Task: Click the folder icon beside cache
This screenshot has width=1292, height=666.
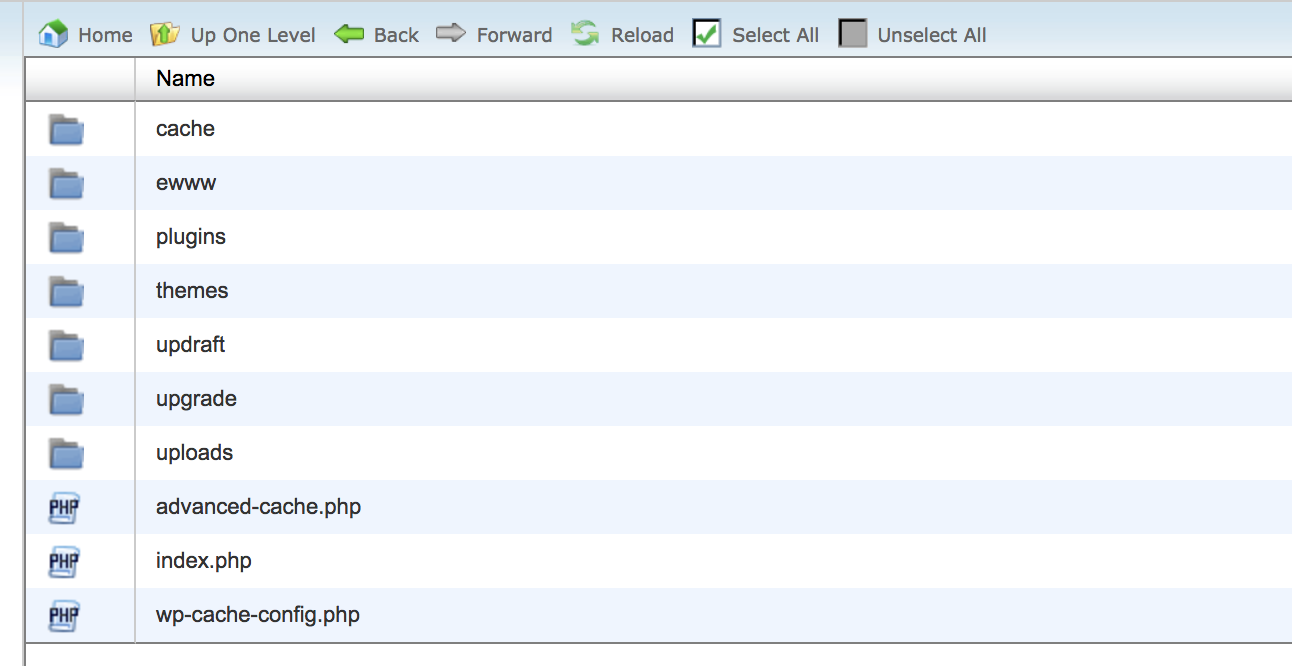Action: tap(66, 130)
